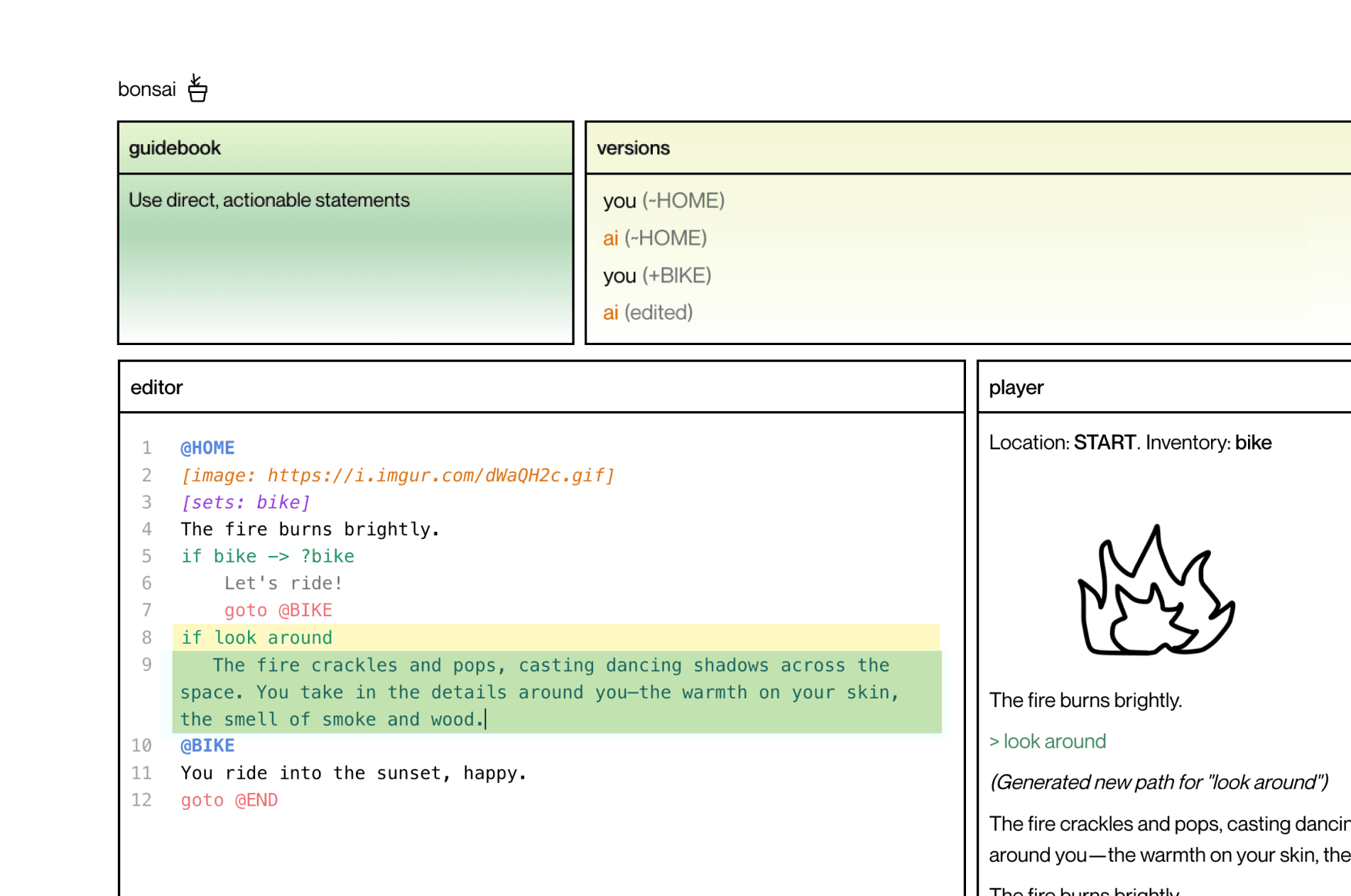Click the @HOME label on line 1
Image resolution: width=1351 pixels, height=896 pixels.
pyautogui.click(x=207, y=448)
